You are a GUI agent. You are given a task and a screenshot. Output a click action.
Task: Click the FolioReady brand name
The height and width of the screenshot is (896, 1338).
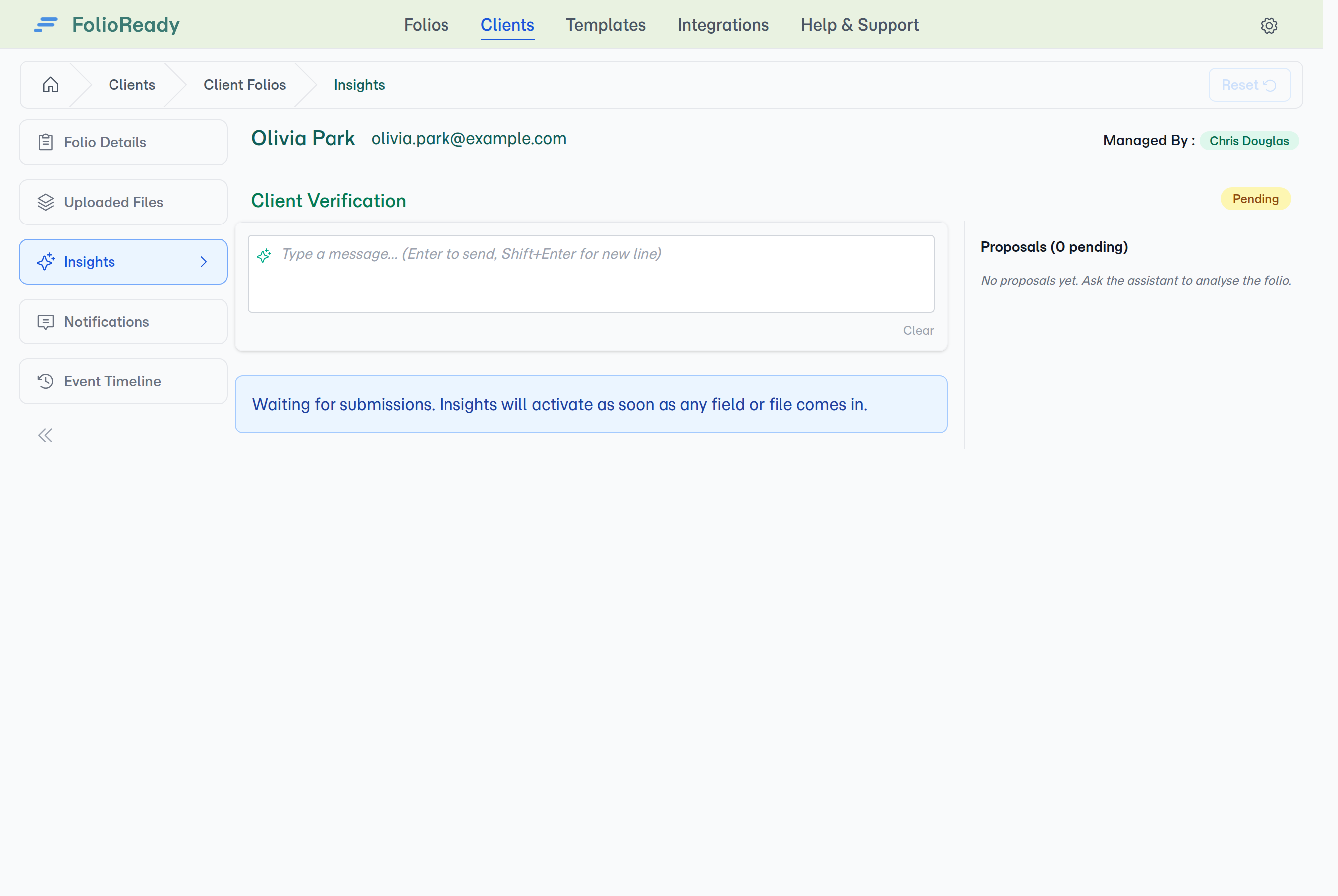coord(126,24)
